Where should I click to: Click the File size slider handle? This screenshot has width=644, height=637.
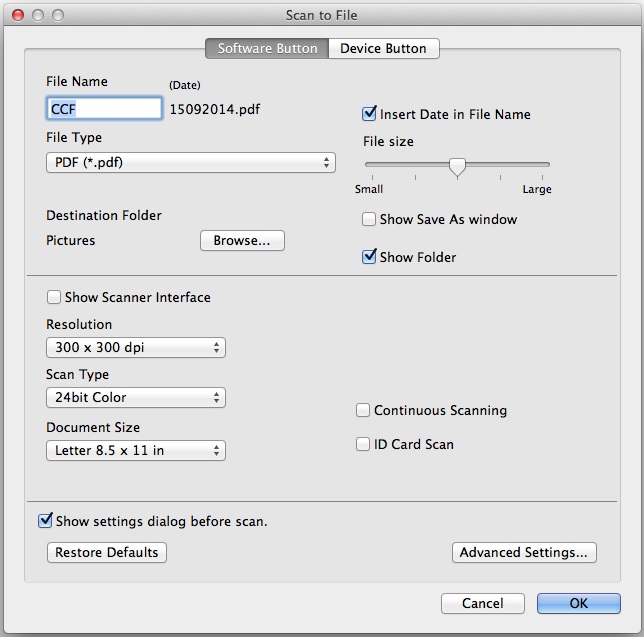click(457, 166)
